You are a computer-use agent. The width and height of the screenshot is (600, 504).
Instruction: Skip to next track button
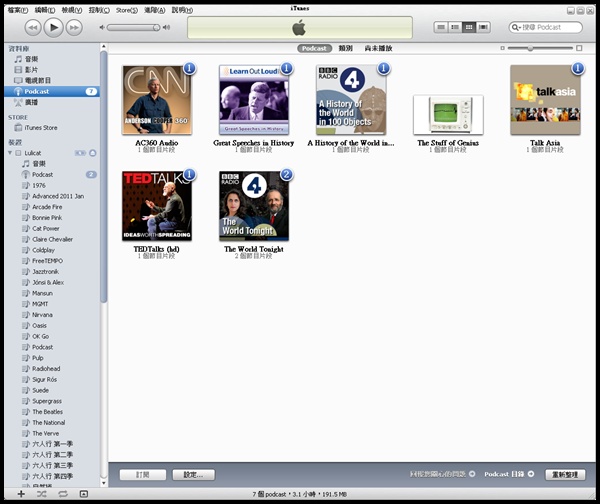pos(74,28)
